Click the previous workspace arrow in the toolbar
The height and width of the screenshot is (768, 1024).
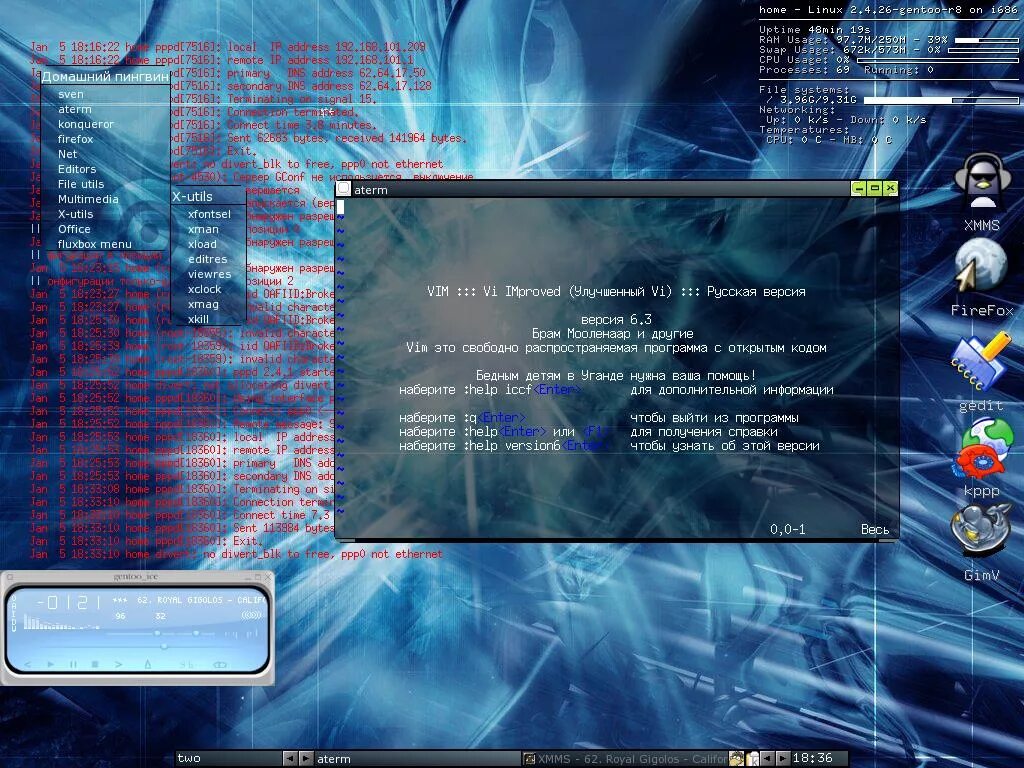coord(290,759)
